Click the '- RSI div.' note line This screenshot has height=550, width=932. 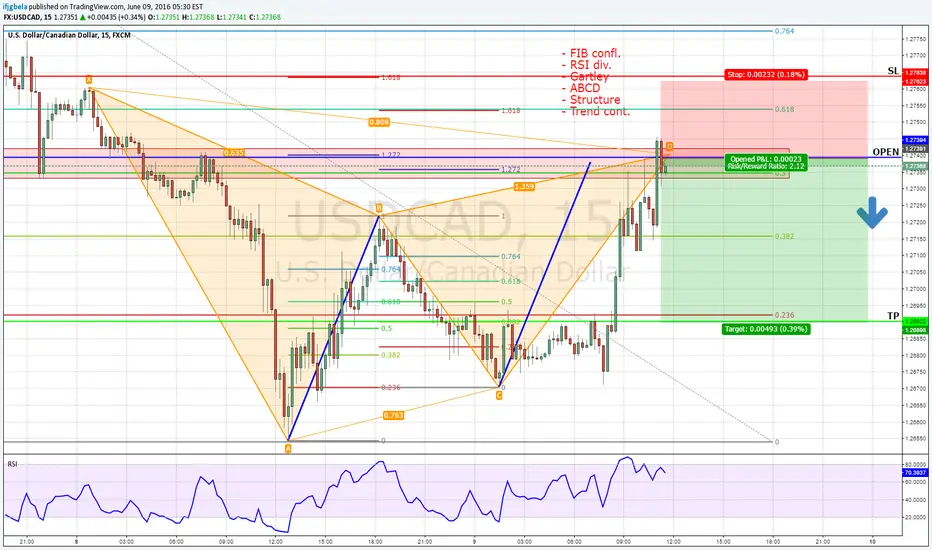[586, 65]
